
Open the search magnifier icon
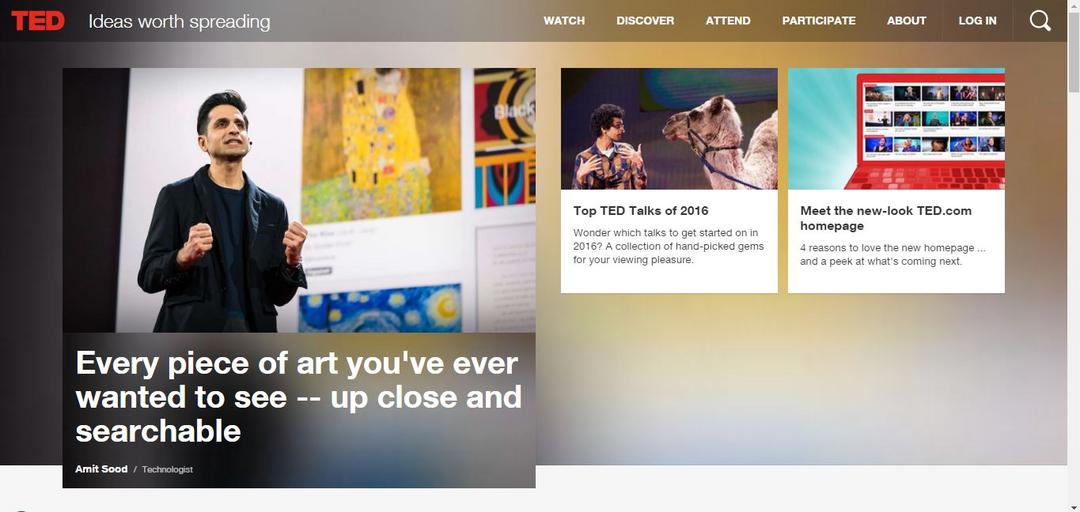tap(1040, 21)
